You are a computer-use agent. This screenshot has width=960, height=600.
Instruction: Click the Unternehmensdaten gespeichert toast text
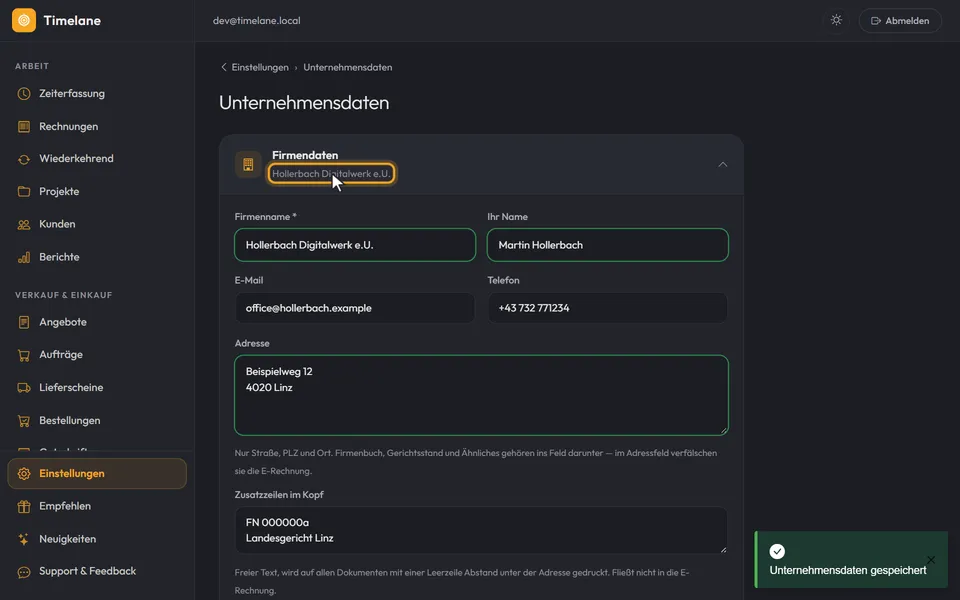[x=847, y=571]
